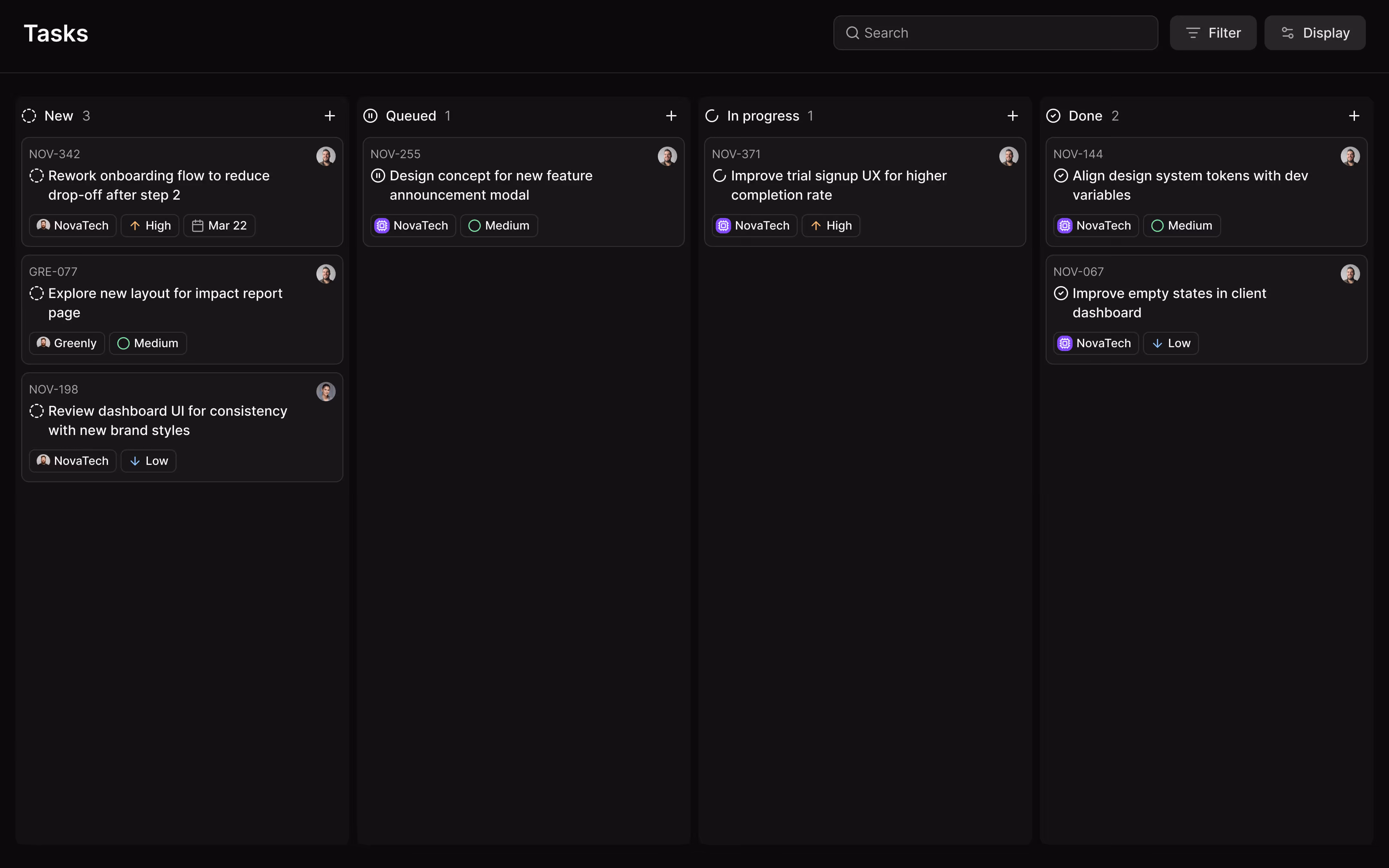The height and width of the screenshot is (868, 1389).
Task: Open the NovaTech label badge on NOV-255
Action: pos(412,225)
